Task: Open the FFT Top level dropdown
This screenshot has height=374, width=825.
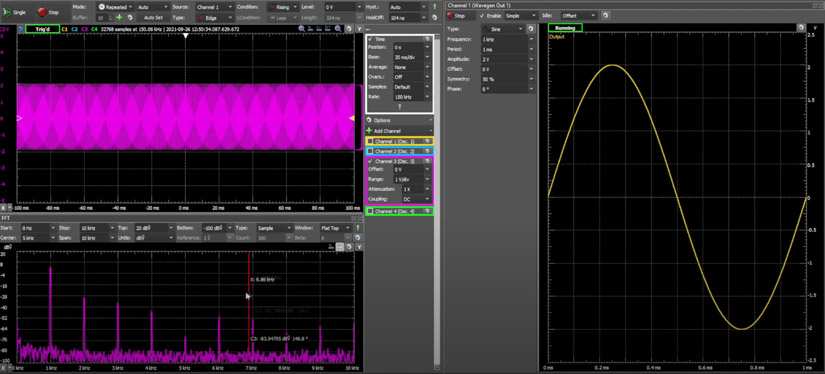Action: click(x=154, y=228)
